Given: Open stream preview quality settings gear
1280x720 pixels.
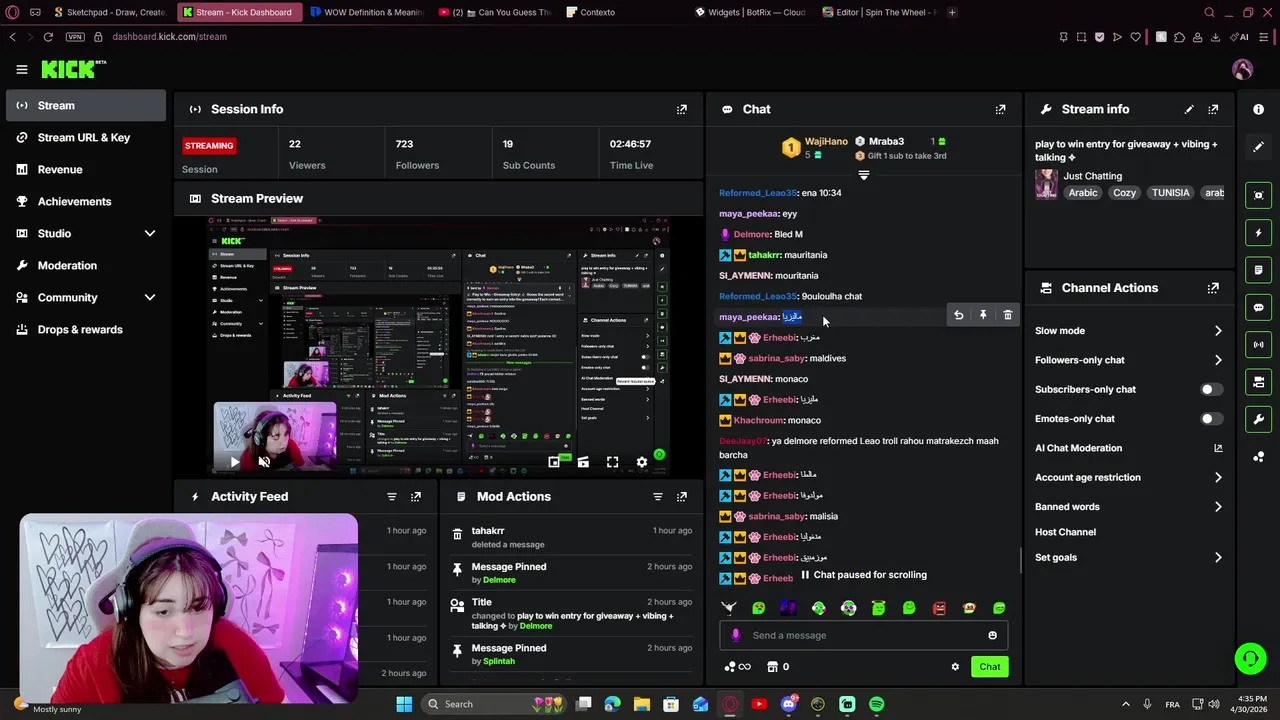Looking at the screenshot, I should point(642,462).
